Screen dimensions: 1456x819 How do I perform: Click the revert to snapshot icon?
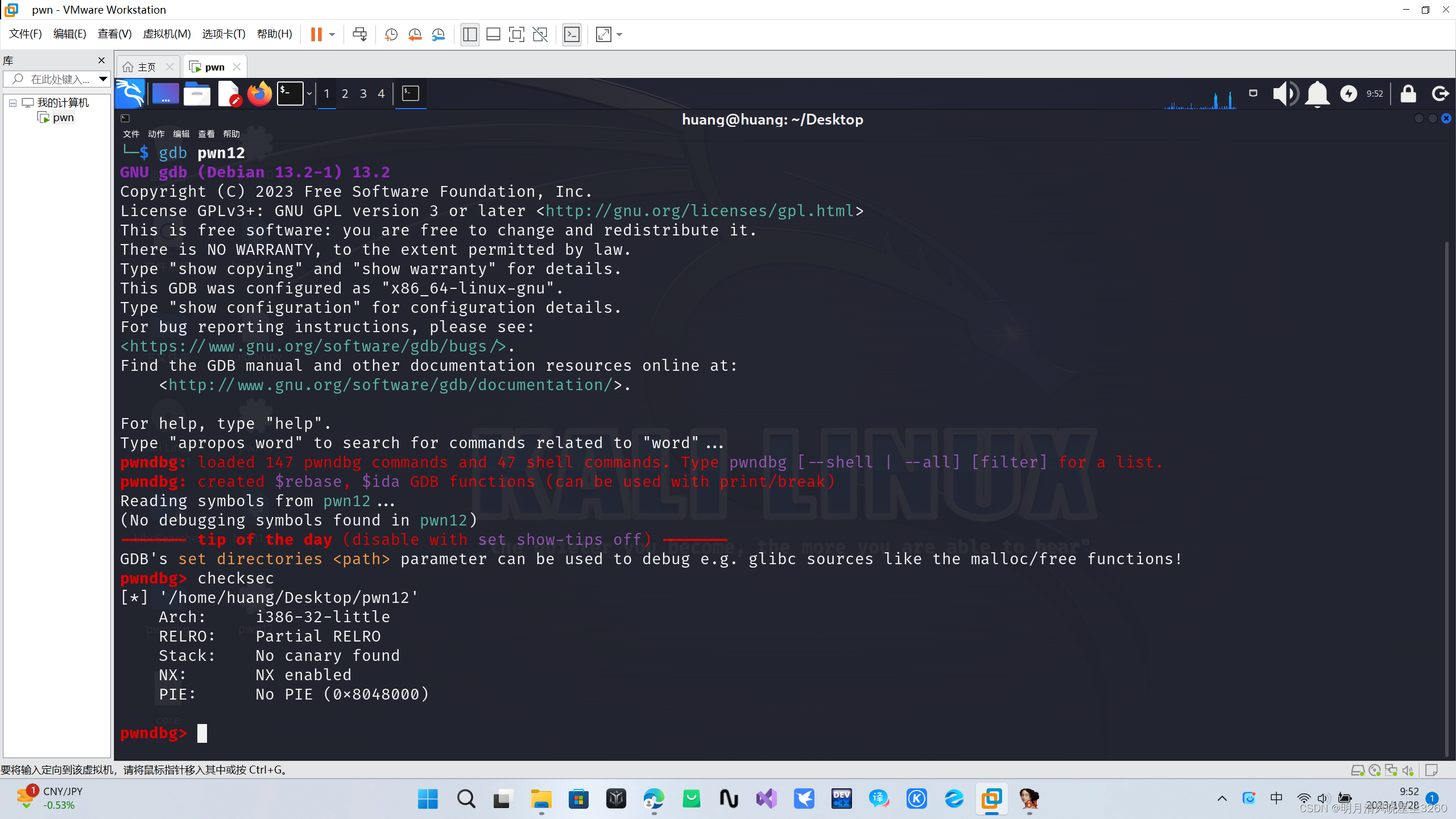(415, 35)
